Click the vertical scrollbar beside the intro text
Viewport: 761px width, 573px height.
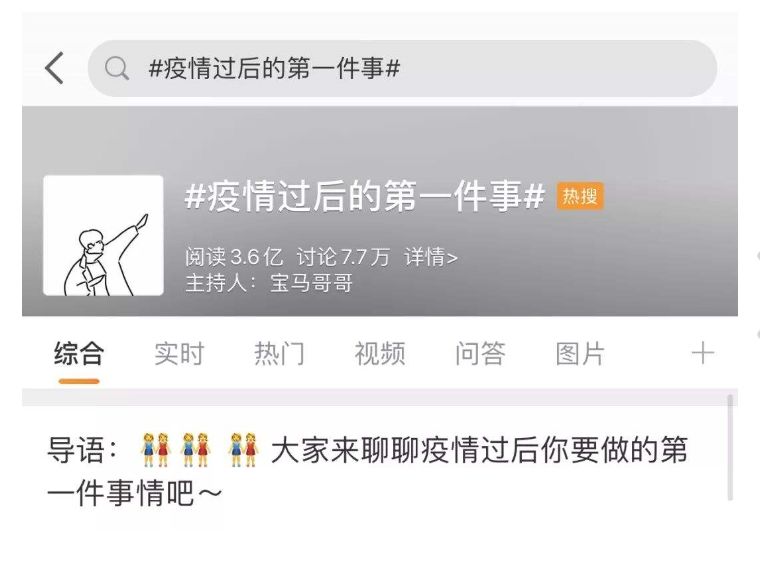(x=729, y=447)
